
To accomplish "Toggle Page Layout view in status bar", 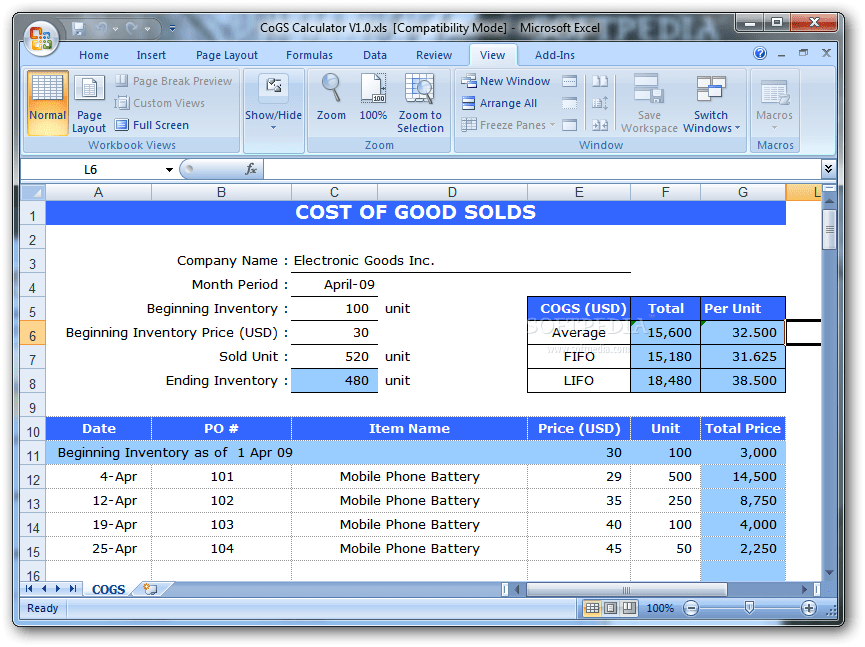I will coord(611,608).
